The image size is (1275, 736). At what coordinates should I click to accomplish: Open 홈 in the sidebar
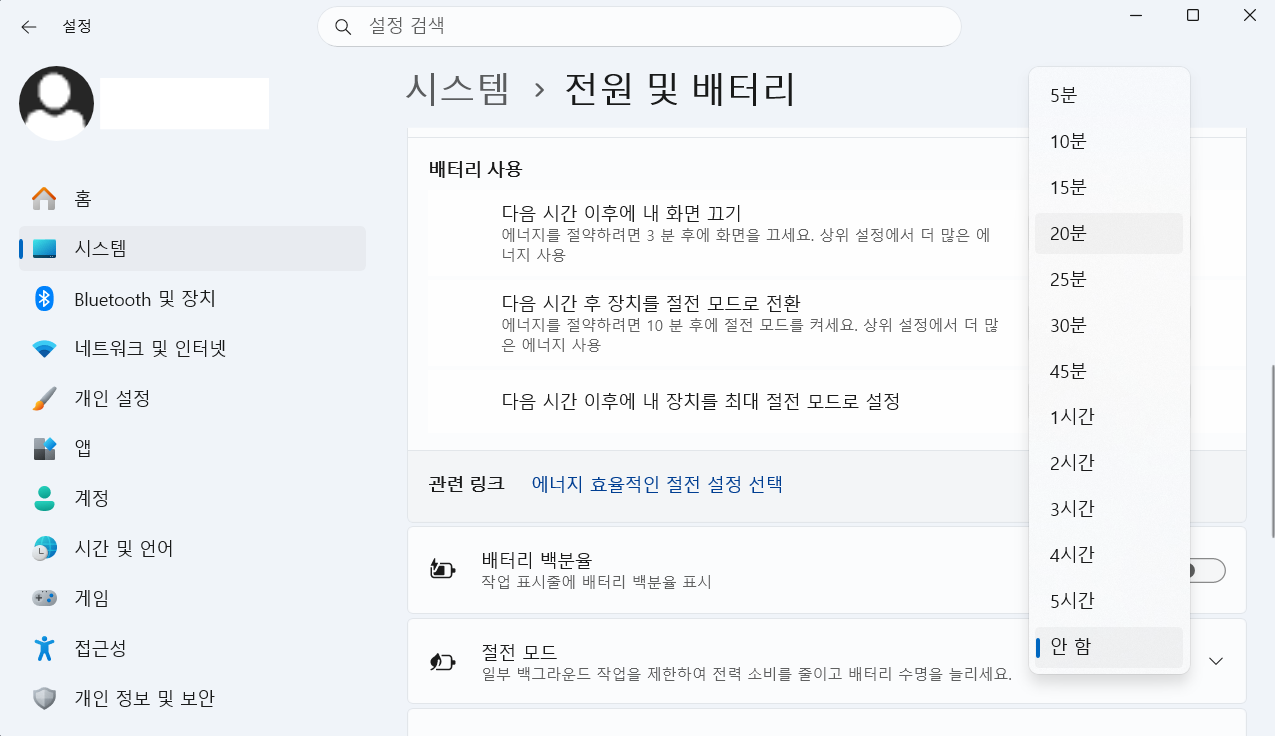pyautogui.click(x=192, y=199)
